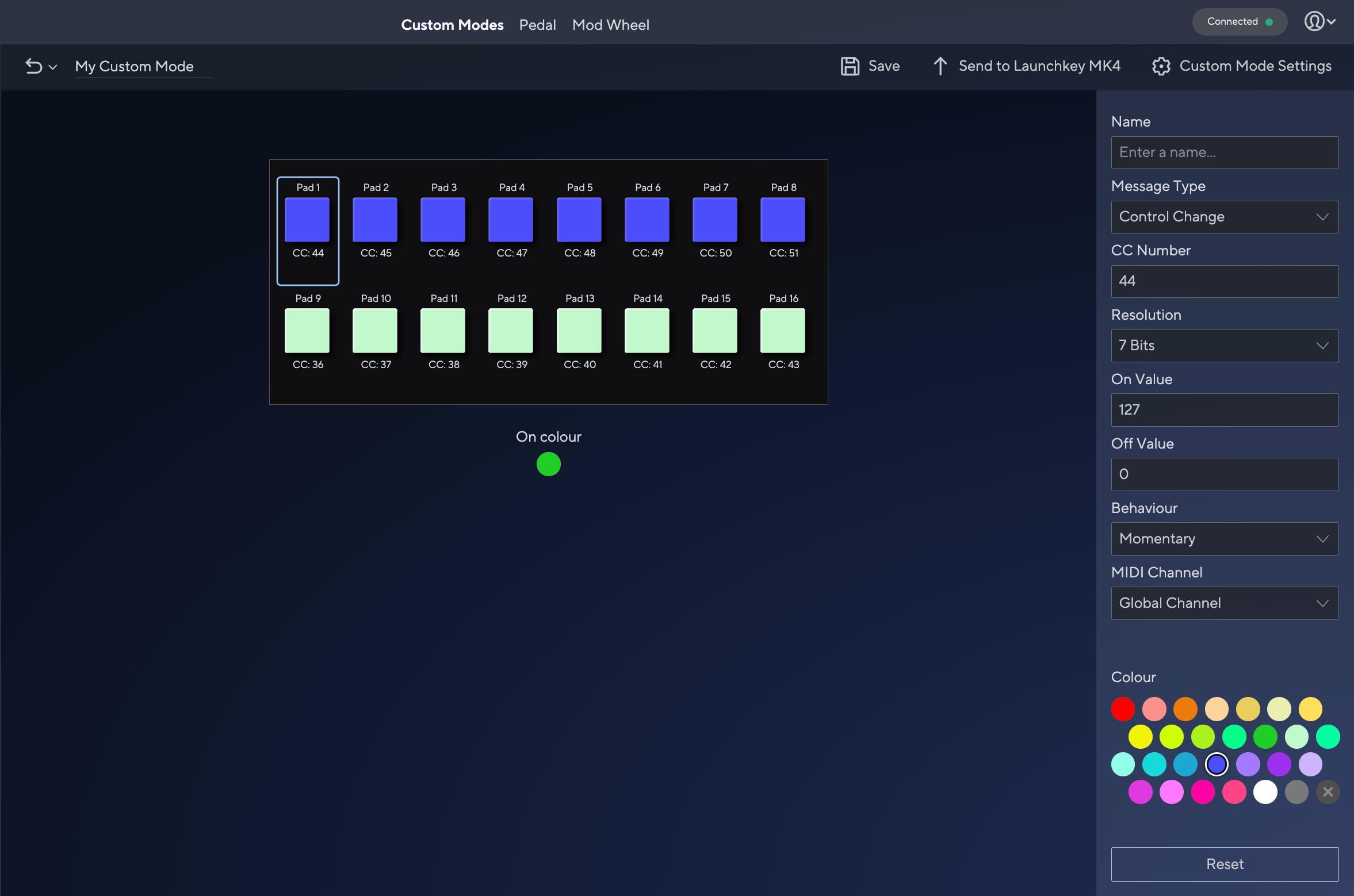Pick the salmon pink colour swatch
Image resolution: width=1354 pixels, height=896 pixels.
pyautogui.click(x=1154, y=709)
